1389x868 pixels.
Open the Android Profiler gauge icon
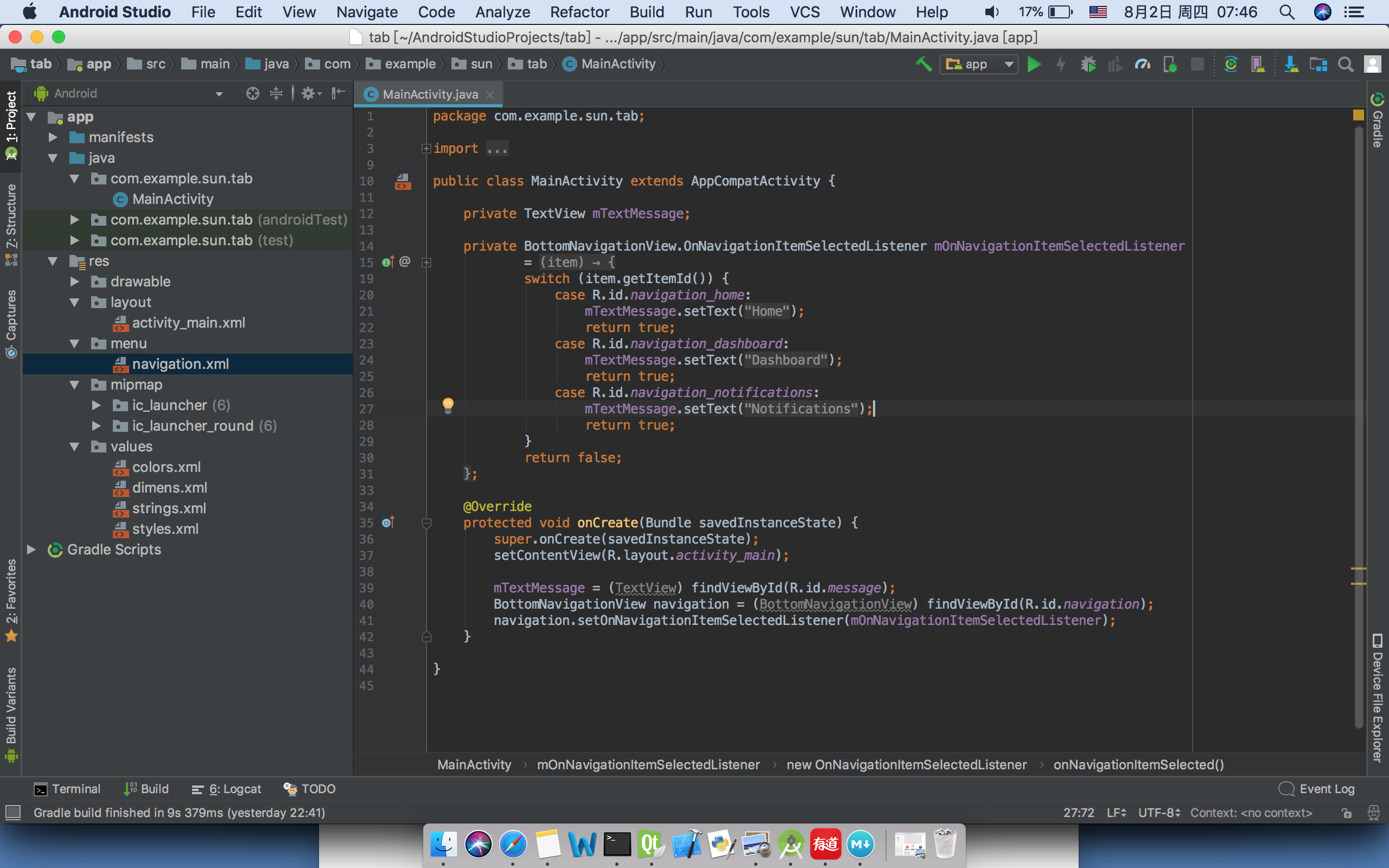1142,65
